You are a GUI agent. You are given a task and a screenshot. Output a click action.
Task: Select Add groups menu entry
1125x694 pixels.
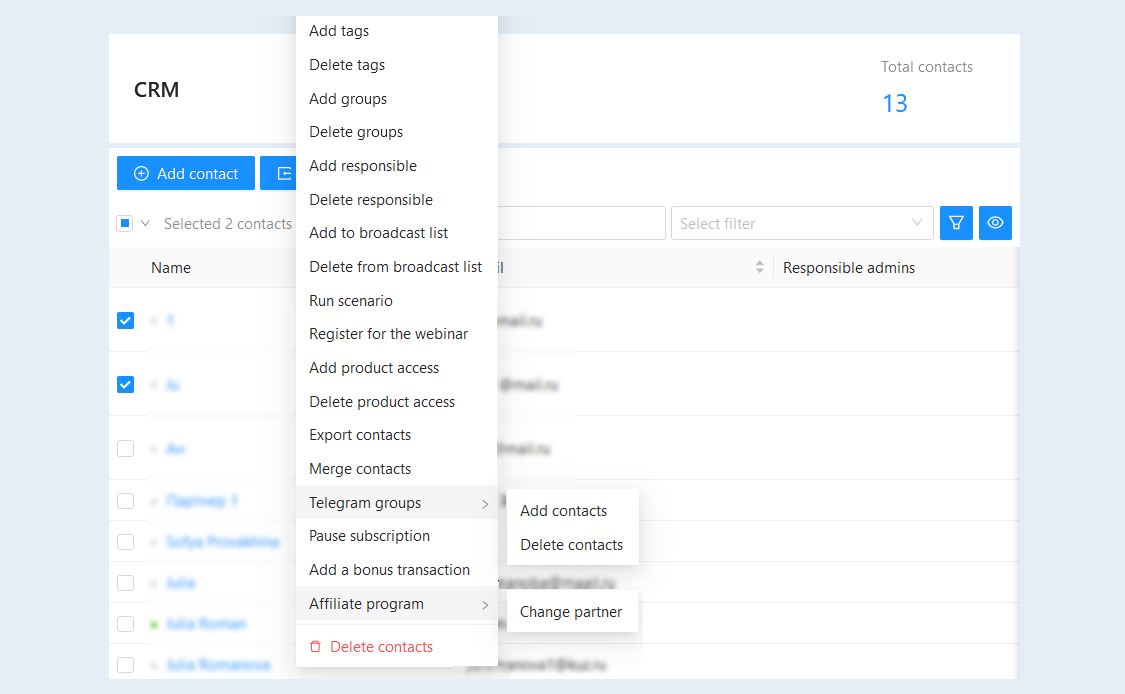397,98
